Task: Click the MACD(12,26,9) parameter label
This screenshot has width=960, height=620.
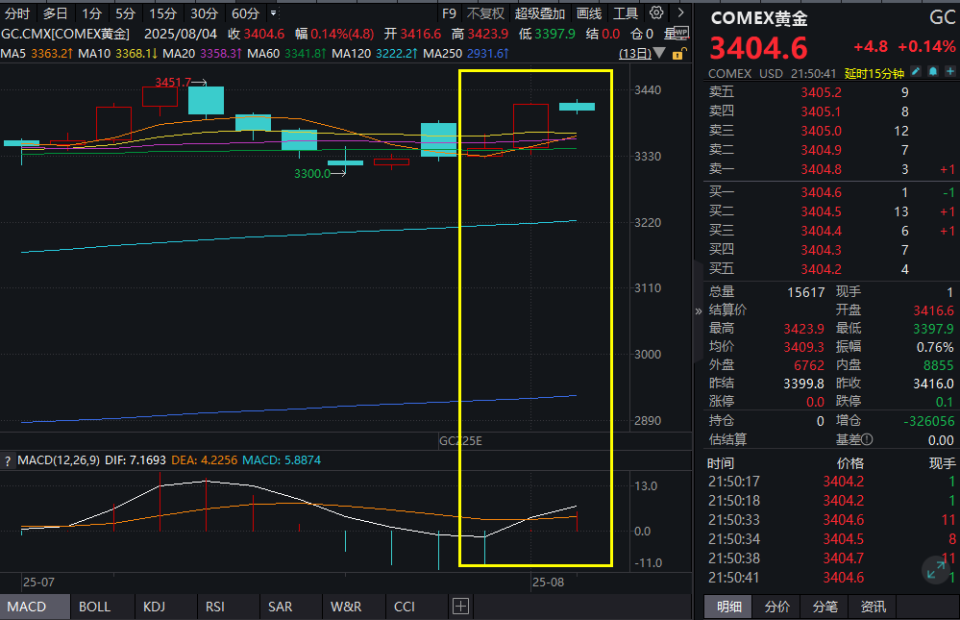Action: [59, 460]
